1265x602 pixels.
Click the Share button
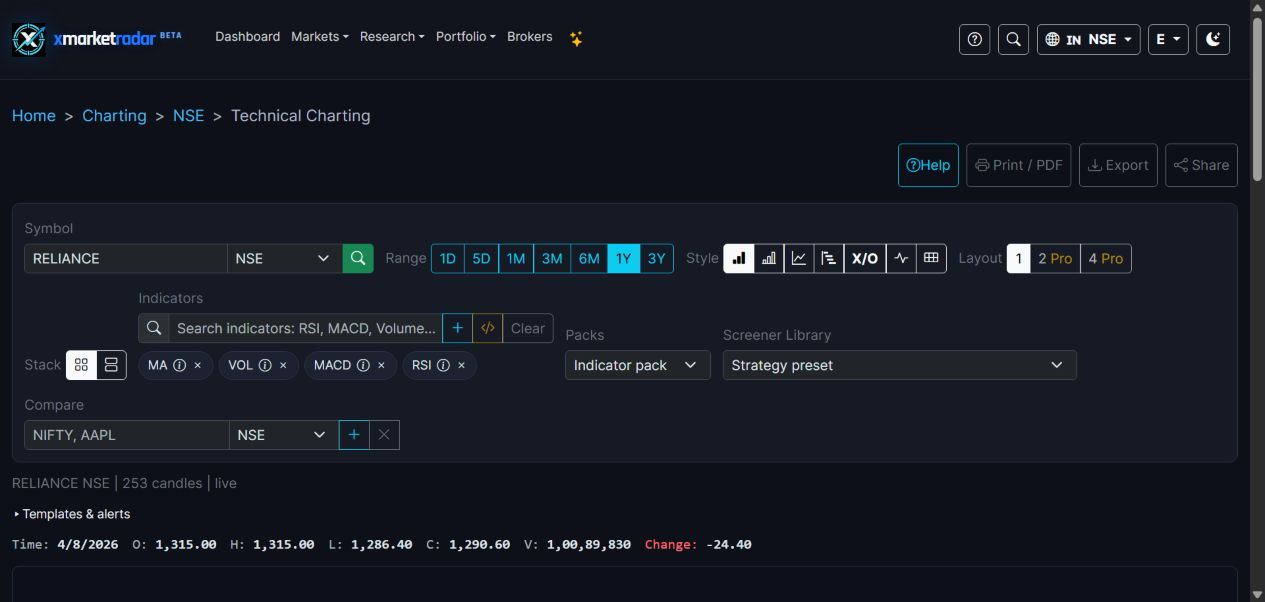[x=1201, y=165]
